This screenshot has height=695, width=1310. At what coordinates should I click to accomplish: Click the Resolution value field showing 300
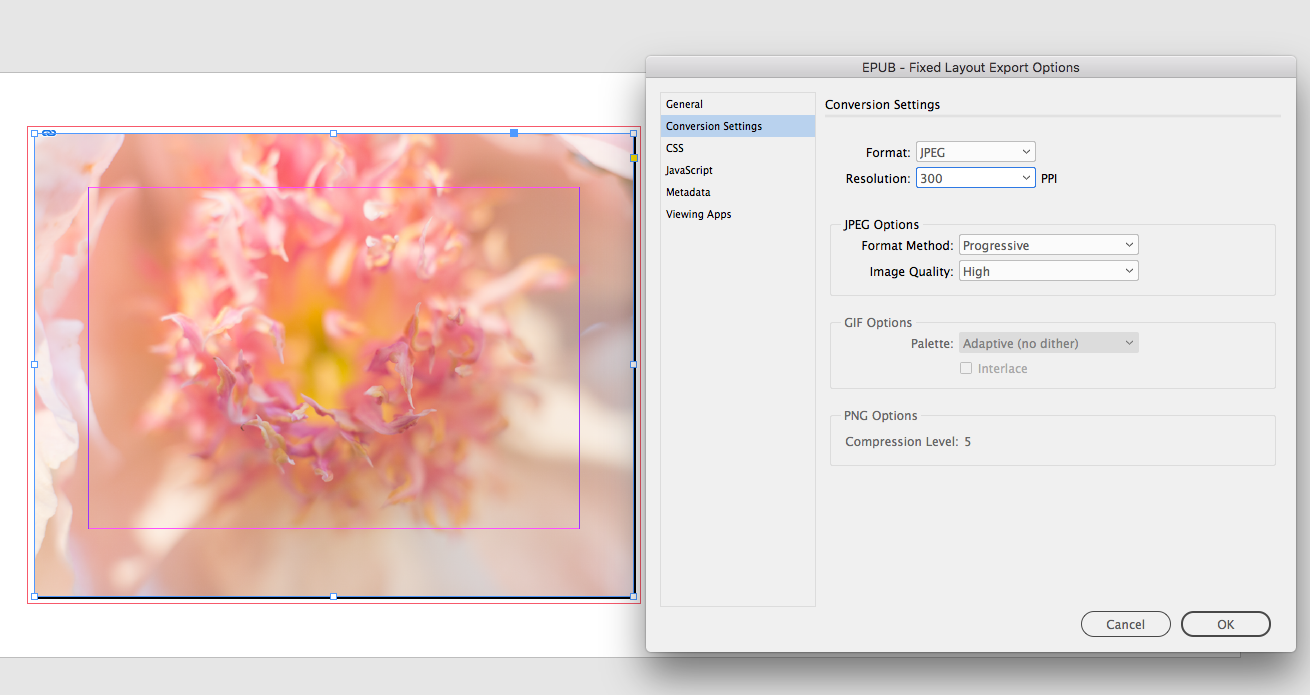(x=967, y=178)
